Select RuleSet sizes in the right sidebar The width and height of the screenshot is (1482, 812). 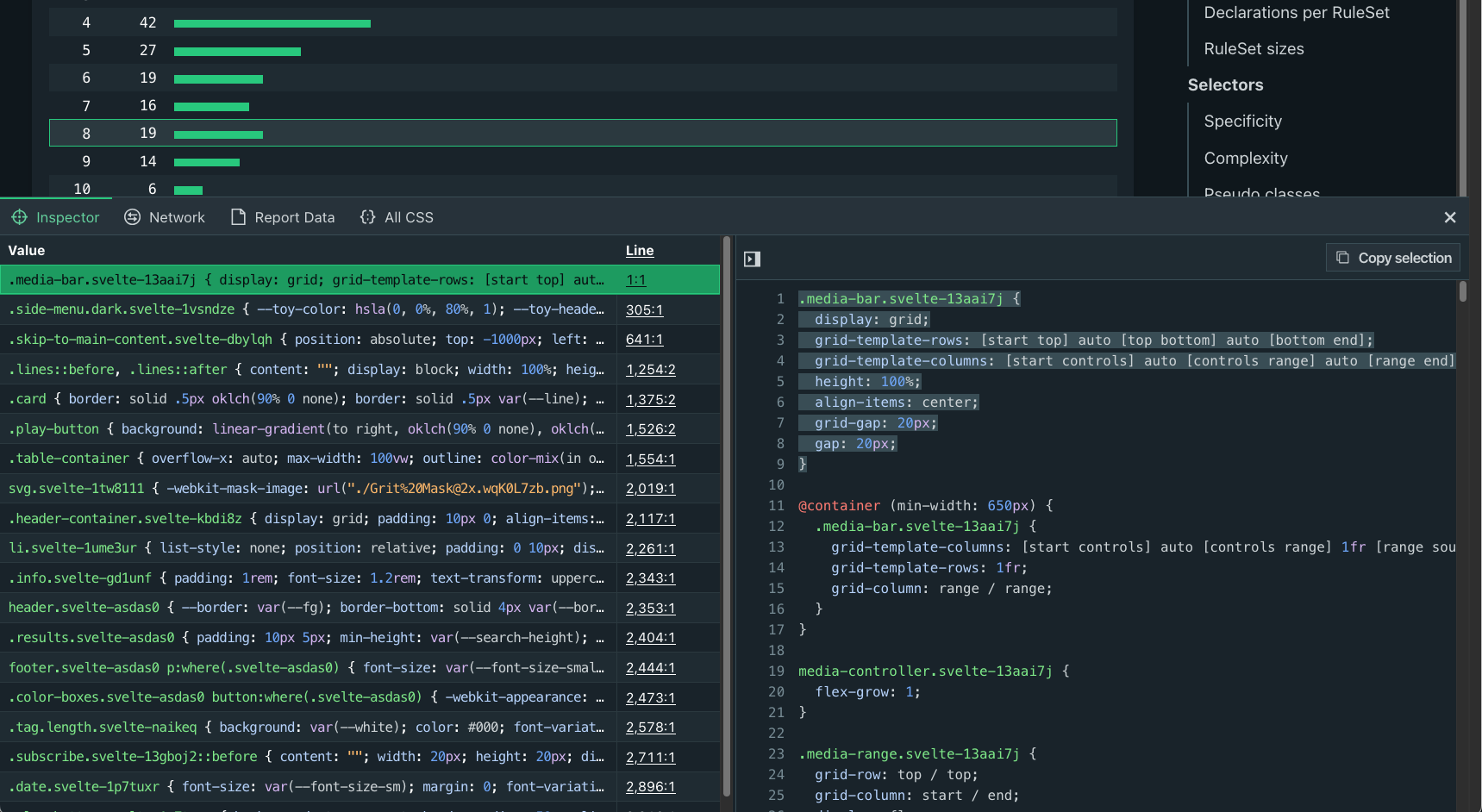tap(1254, 48)
